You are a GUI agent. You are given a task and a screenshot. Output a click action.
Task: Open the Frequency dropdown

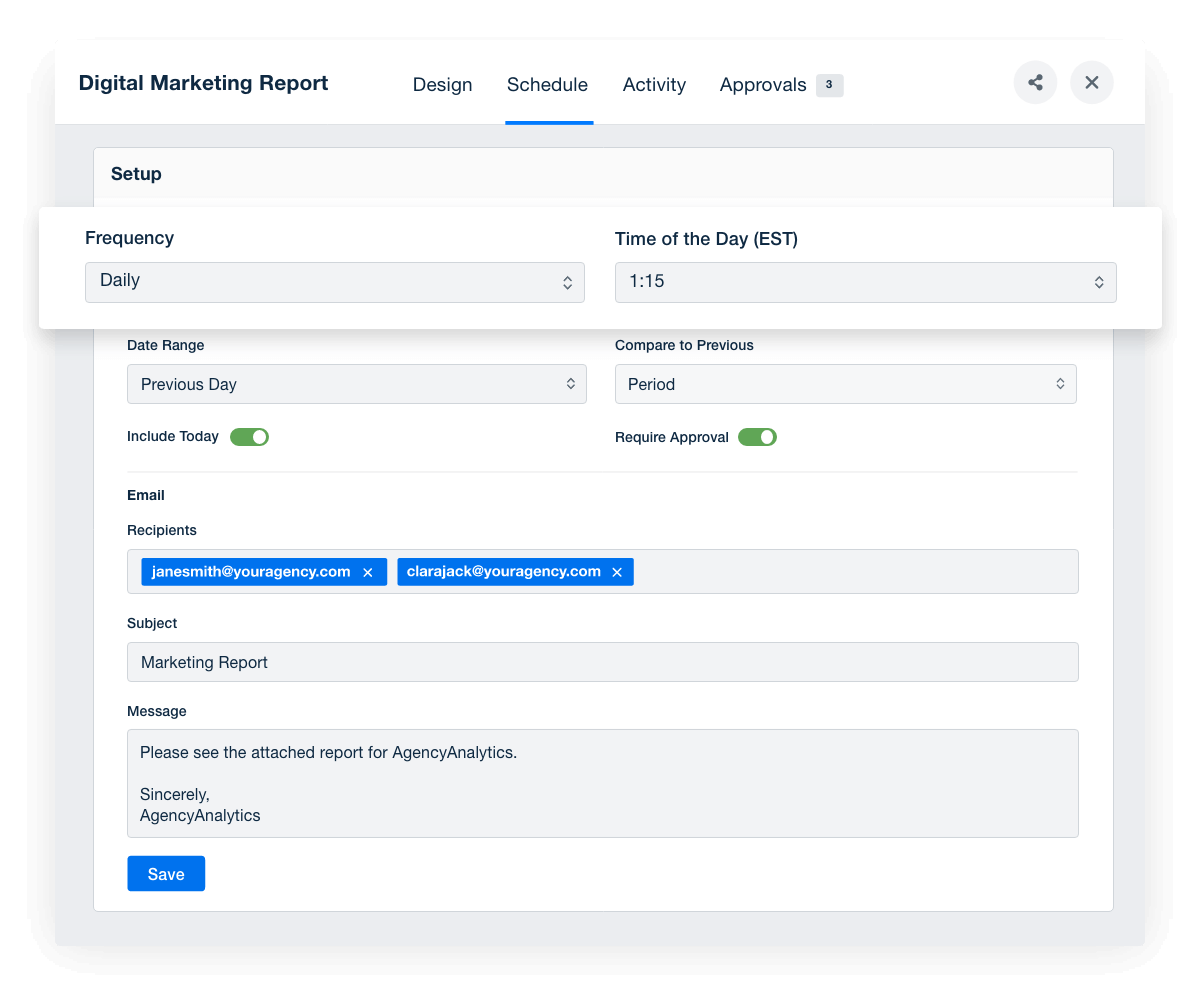pyautogui.click(x=334, y=282)
